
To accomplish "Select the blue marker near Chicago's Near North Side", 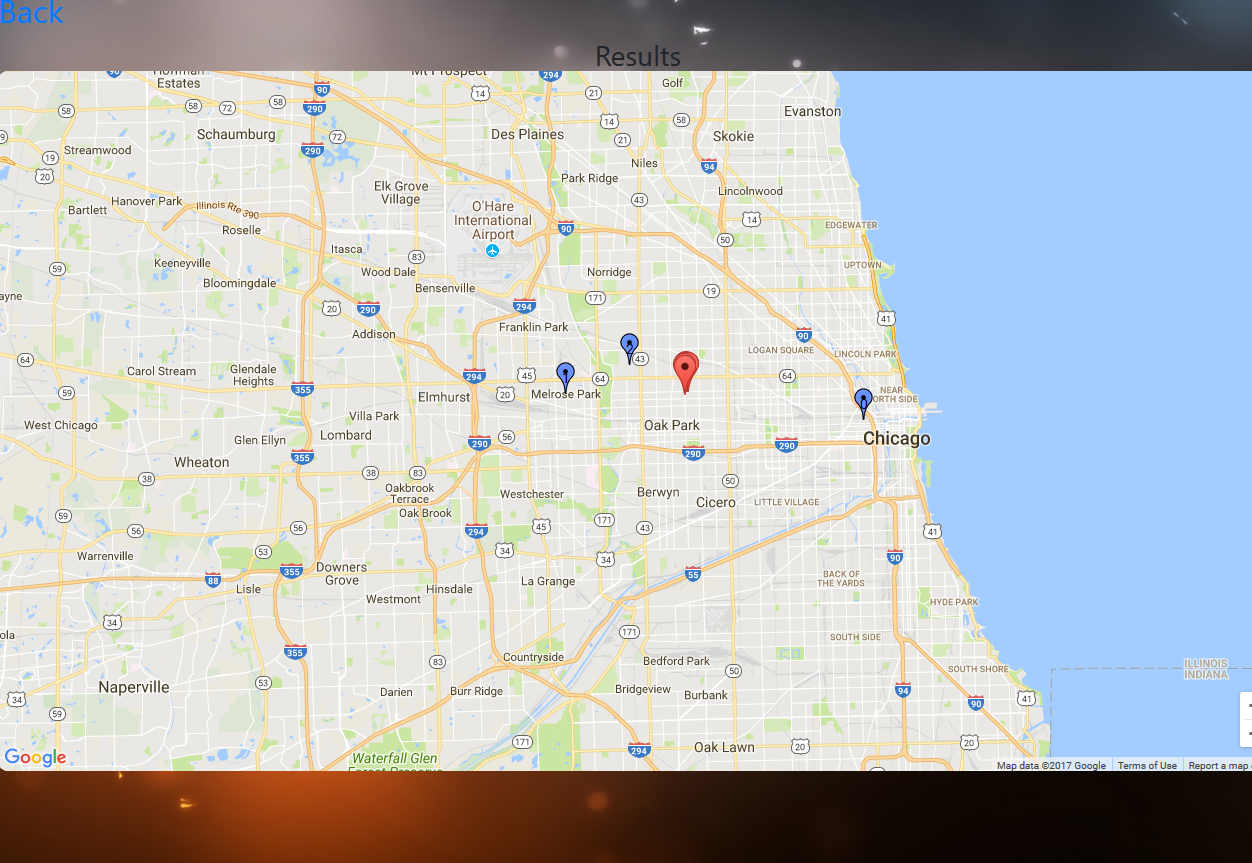I will coord(863,403).
